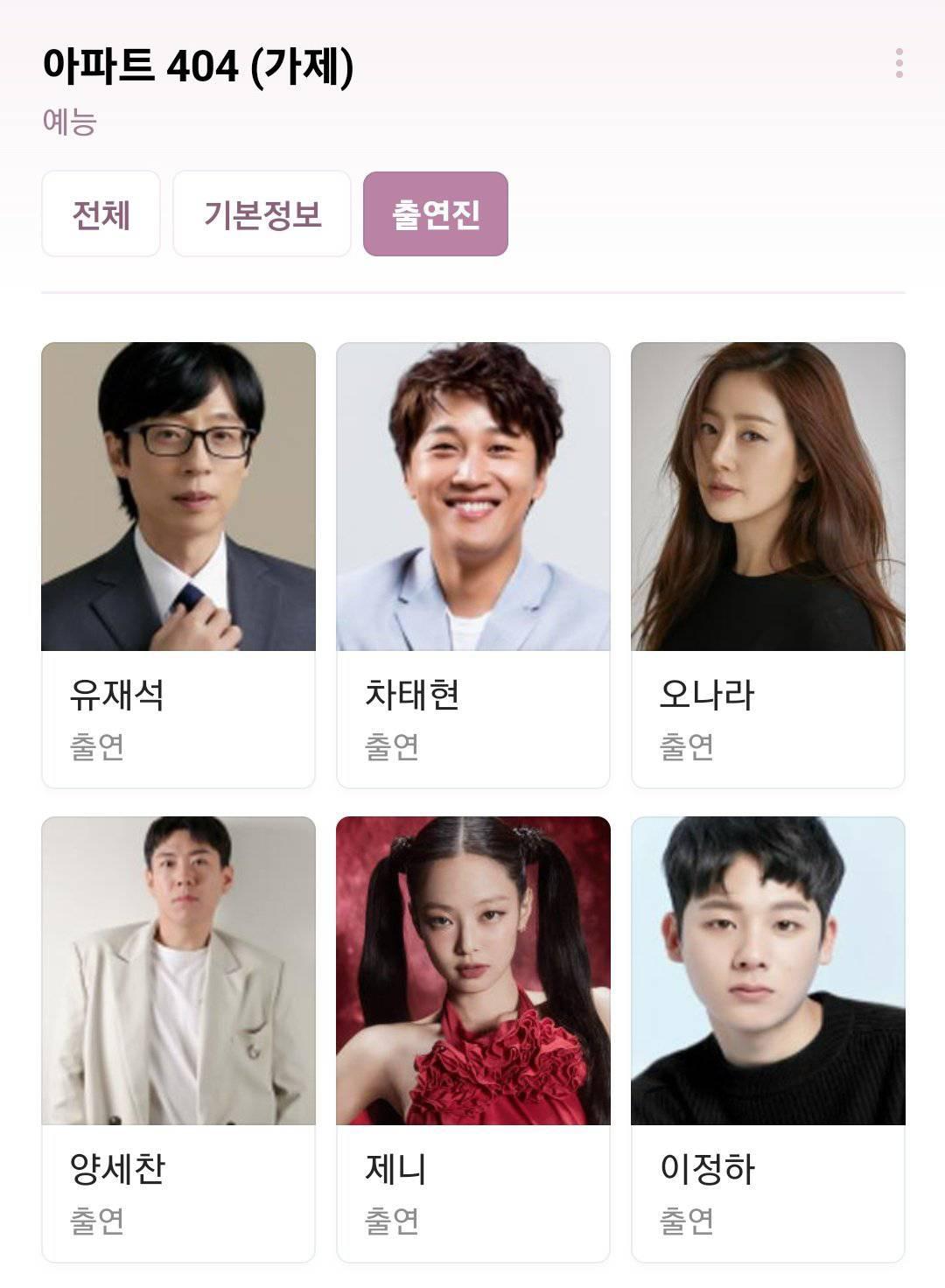Select the 출연진 tab

pos(436,214)
